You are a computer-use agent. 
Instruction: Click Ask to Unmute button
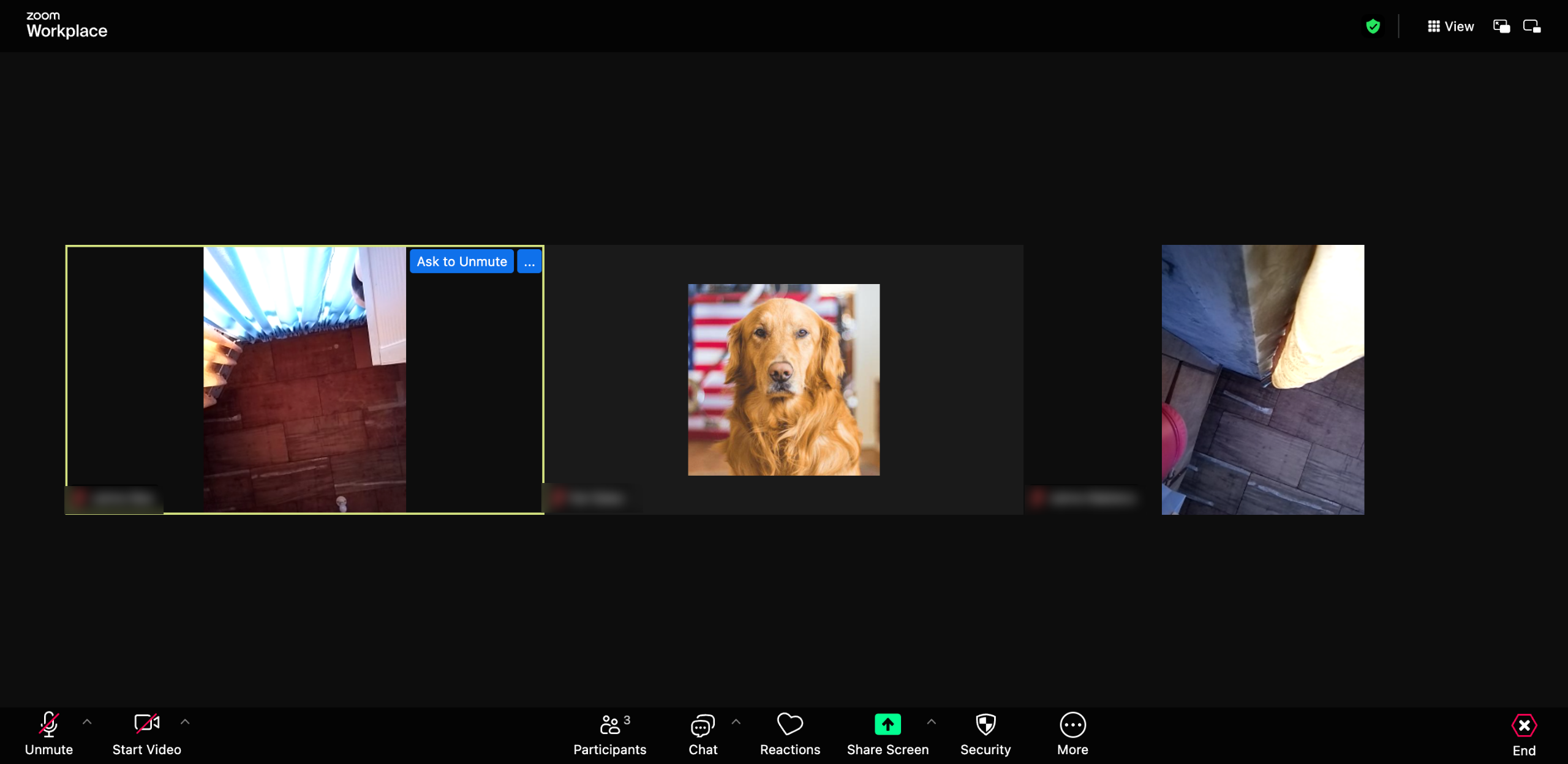tap(462, 261)
